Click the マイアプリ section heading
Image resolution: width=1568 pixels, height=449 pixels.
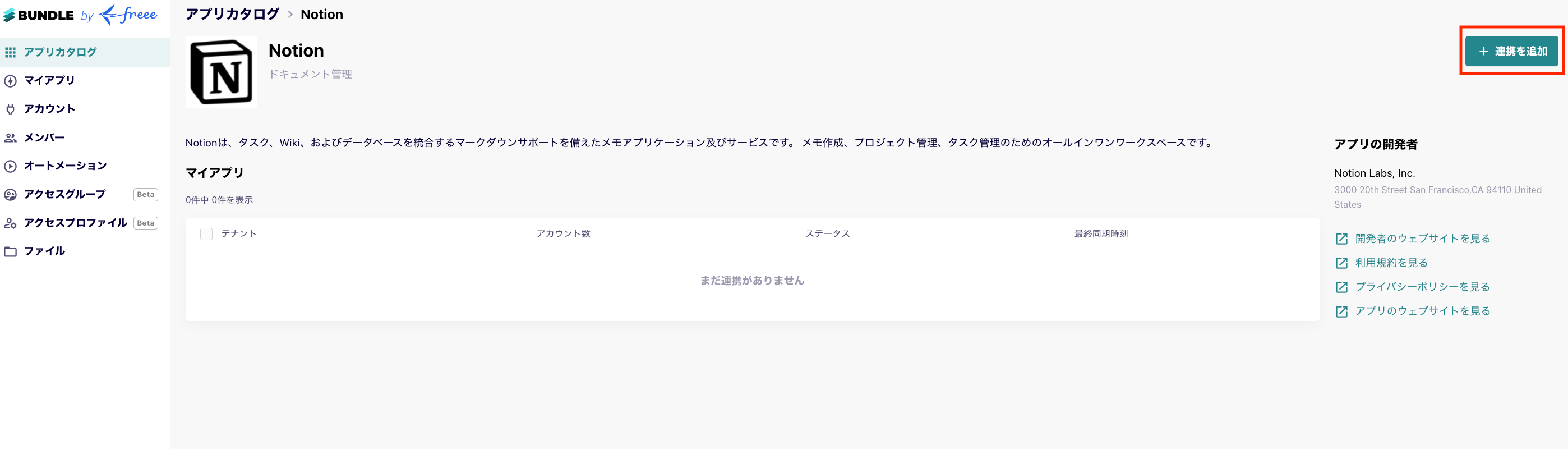[x=214, y=173]
